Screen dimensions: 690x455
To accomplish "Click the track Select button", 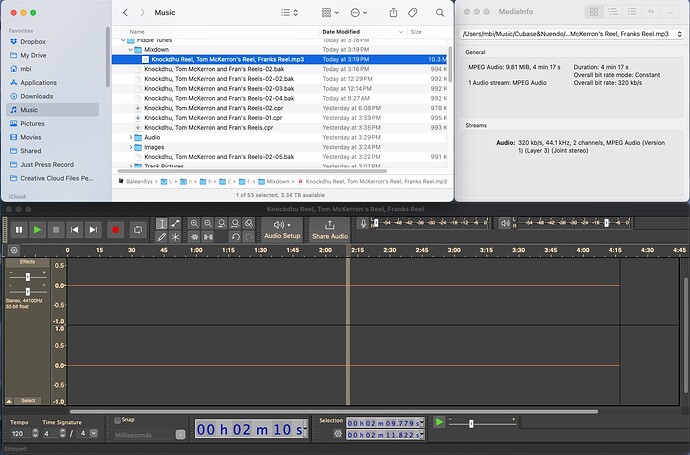I will (28, 400).
